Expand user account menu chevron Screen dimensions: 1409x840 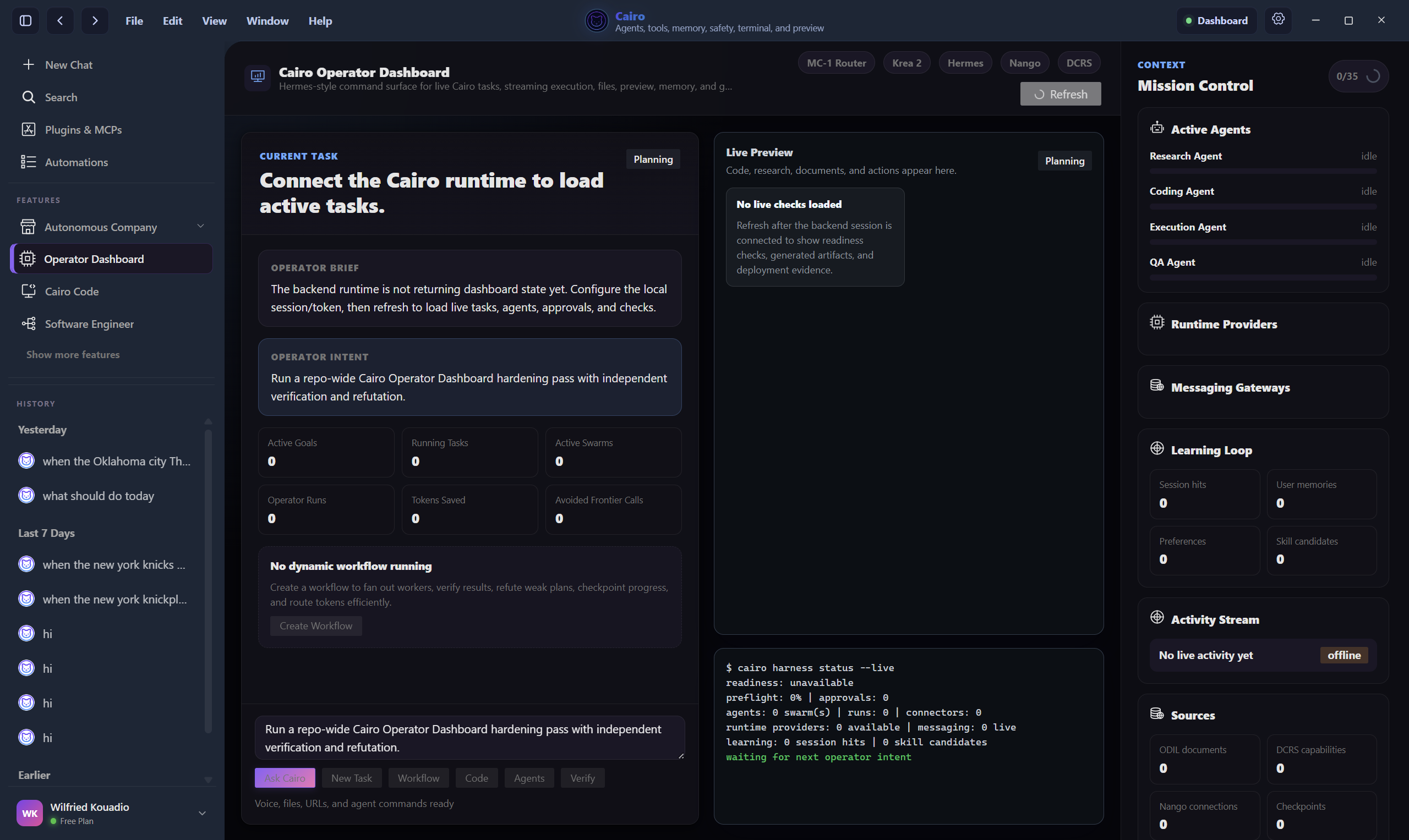[202, 813]
